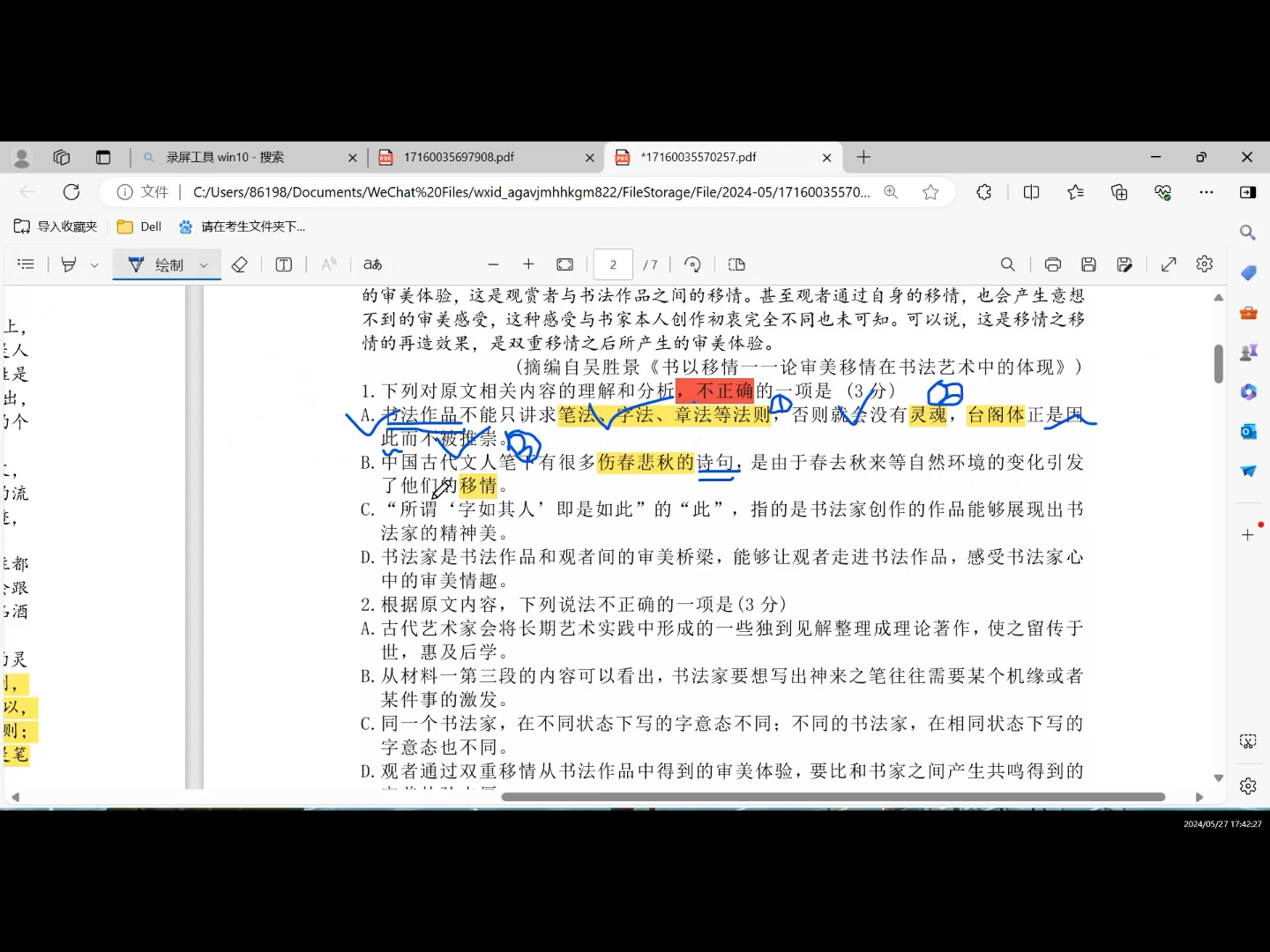Open the workspaces icon in tab bar
The height and width of the screenshot is (952, 1270).
pos(62,158)
